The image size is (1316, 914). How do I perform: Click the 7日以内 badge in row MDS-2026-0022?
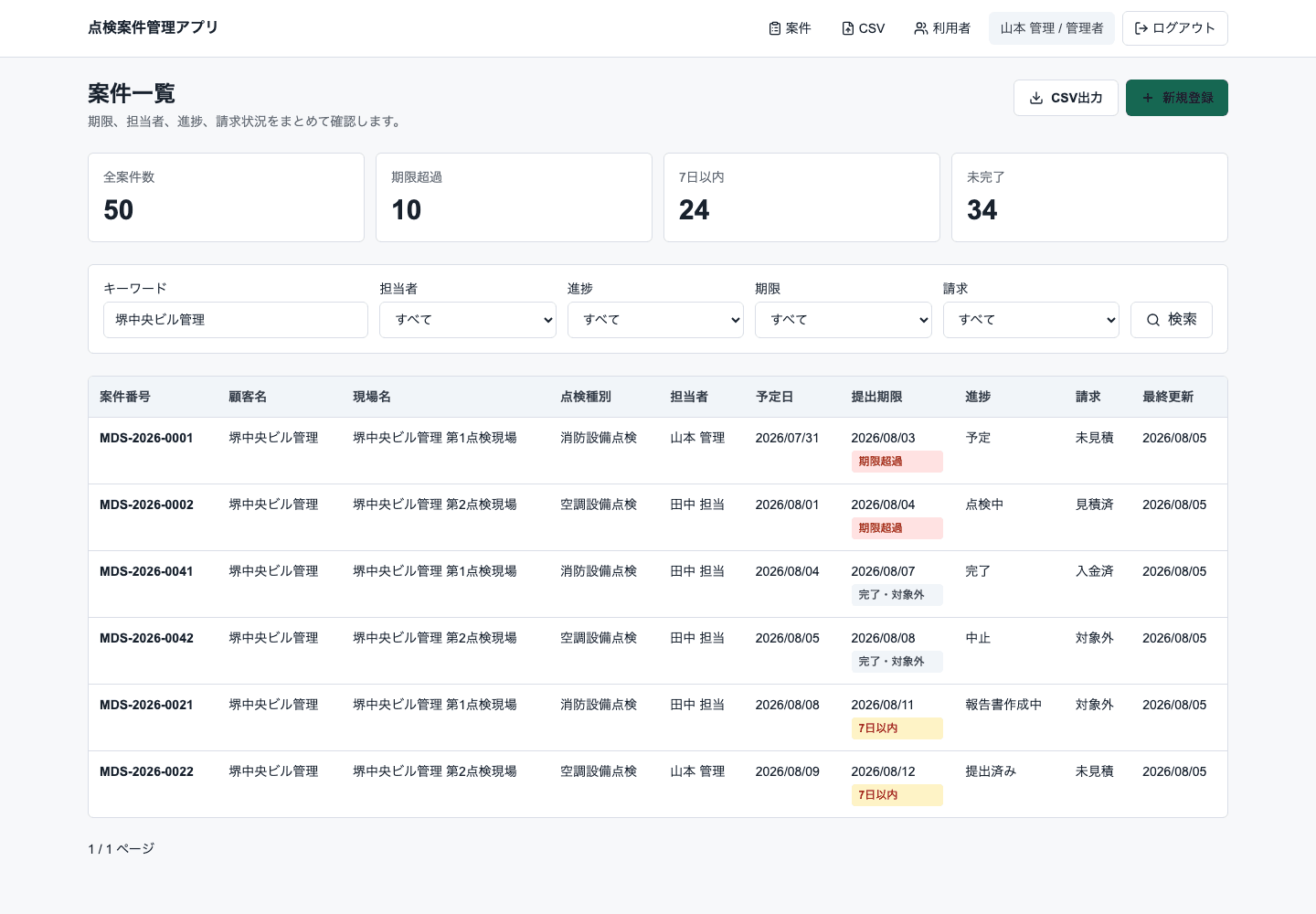(x=897, y=795)
